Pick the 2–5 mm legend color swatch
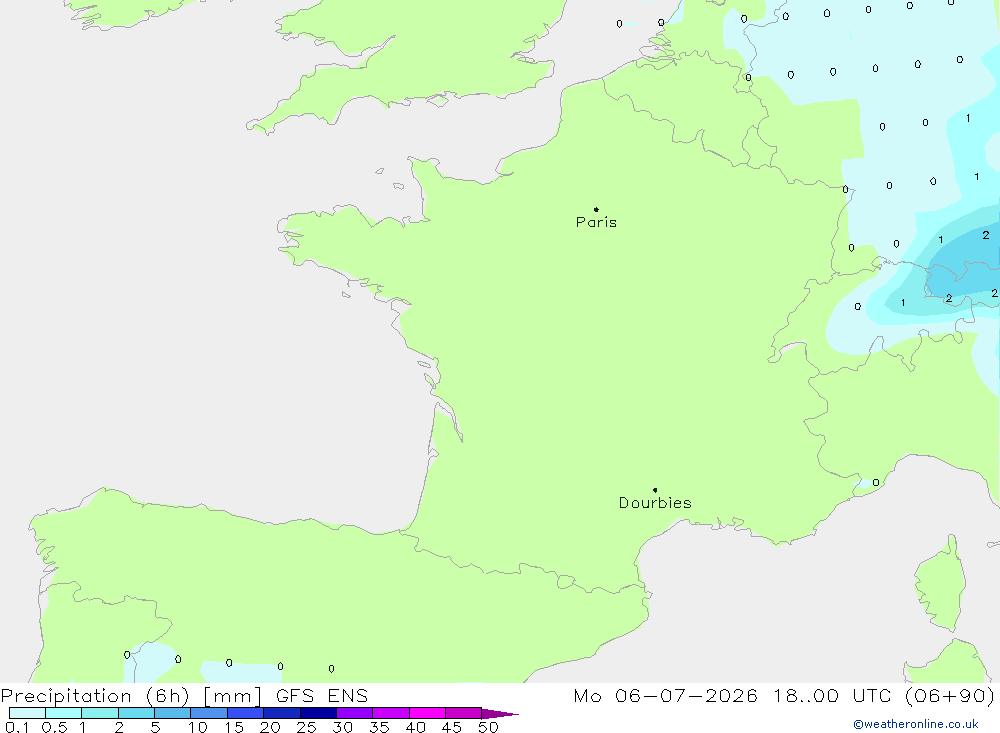The width and height of the screenshot is (1000, 733). coord(136,713)
